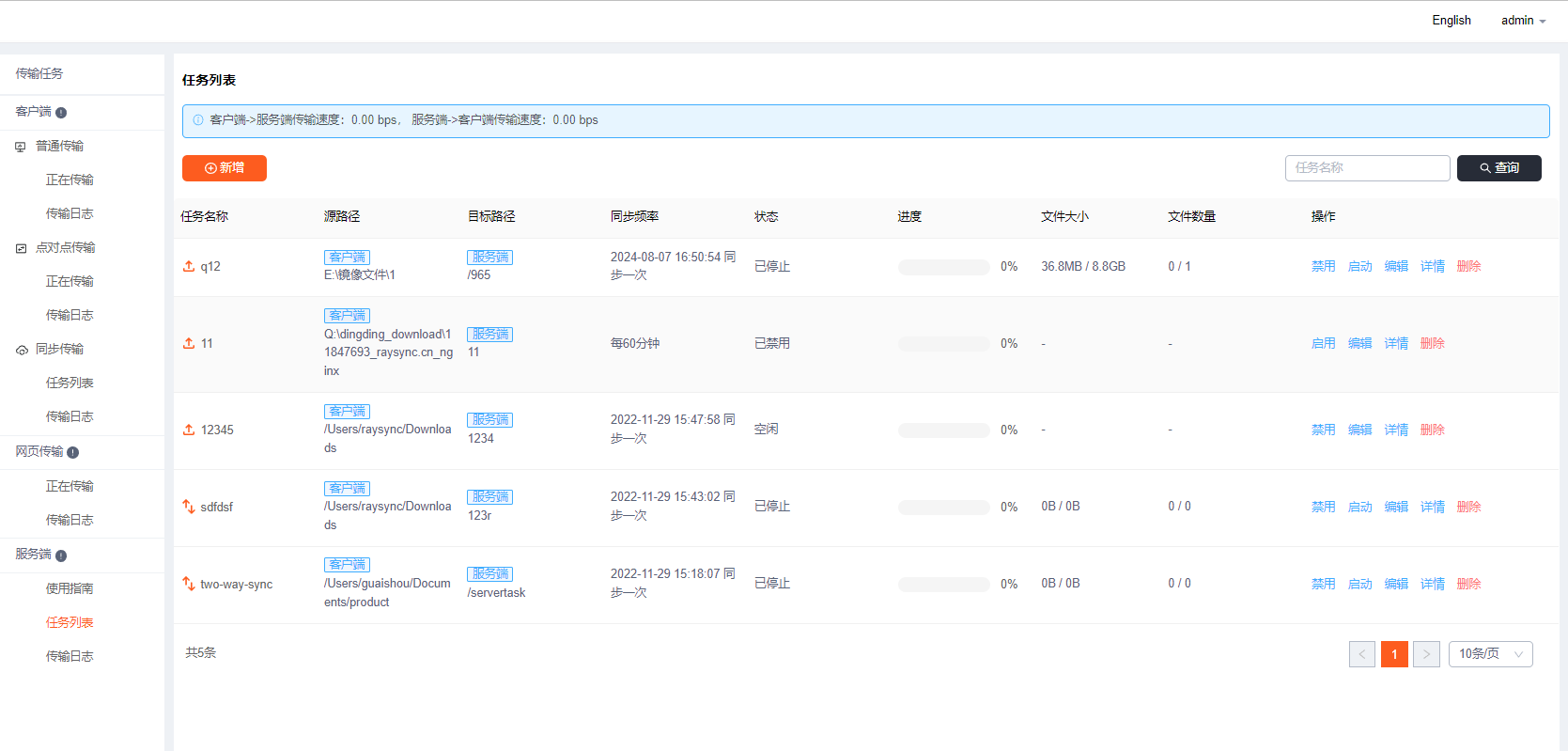Click the 同步传输 cloud icon
This screenshot has height=751, width=1568.
[22, 350]
